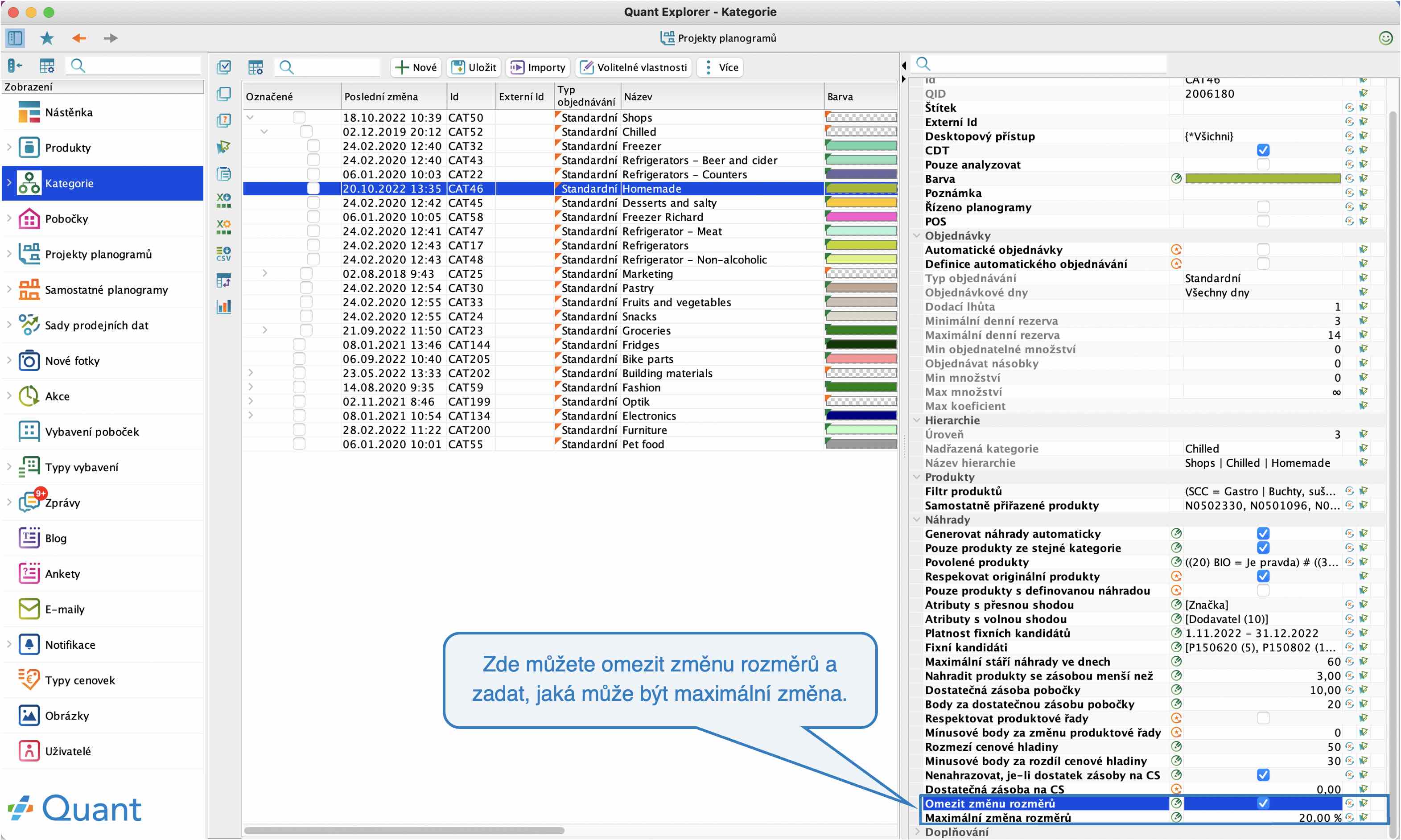This screenshot has width=1401, height=840.
Task: Expand the Electronics tree row
Action: pos(250,415)
